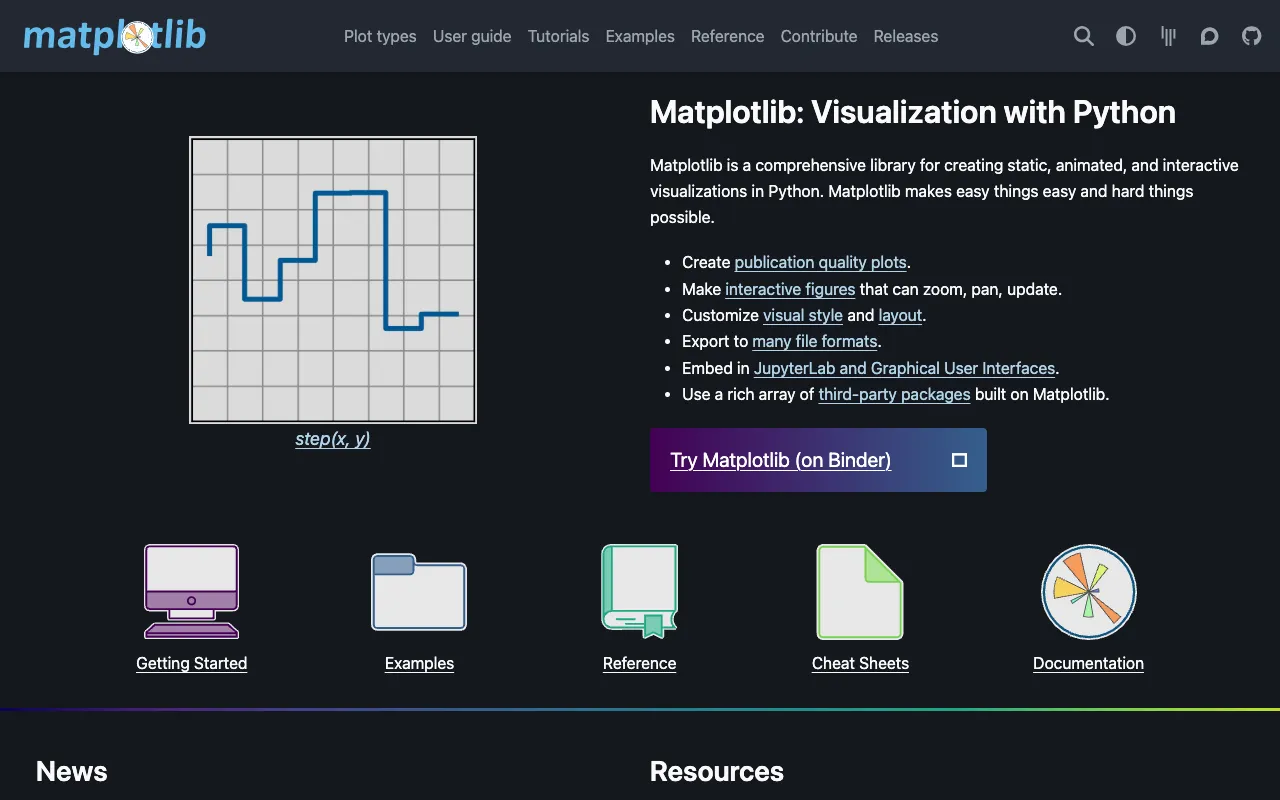1280x800 pixels.
Task: Open the third-party packages link
Action: pos(894,394)
